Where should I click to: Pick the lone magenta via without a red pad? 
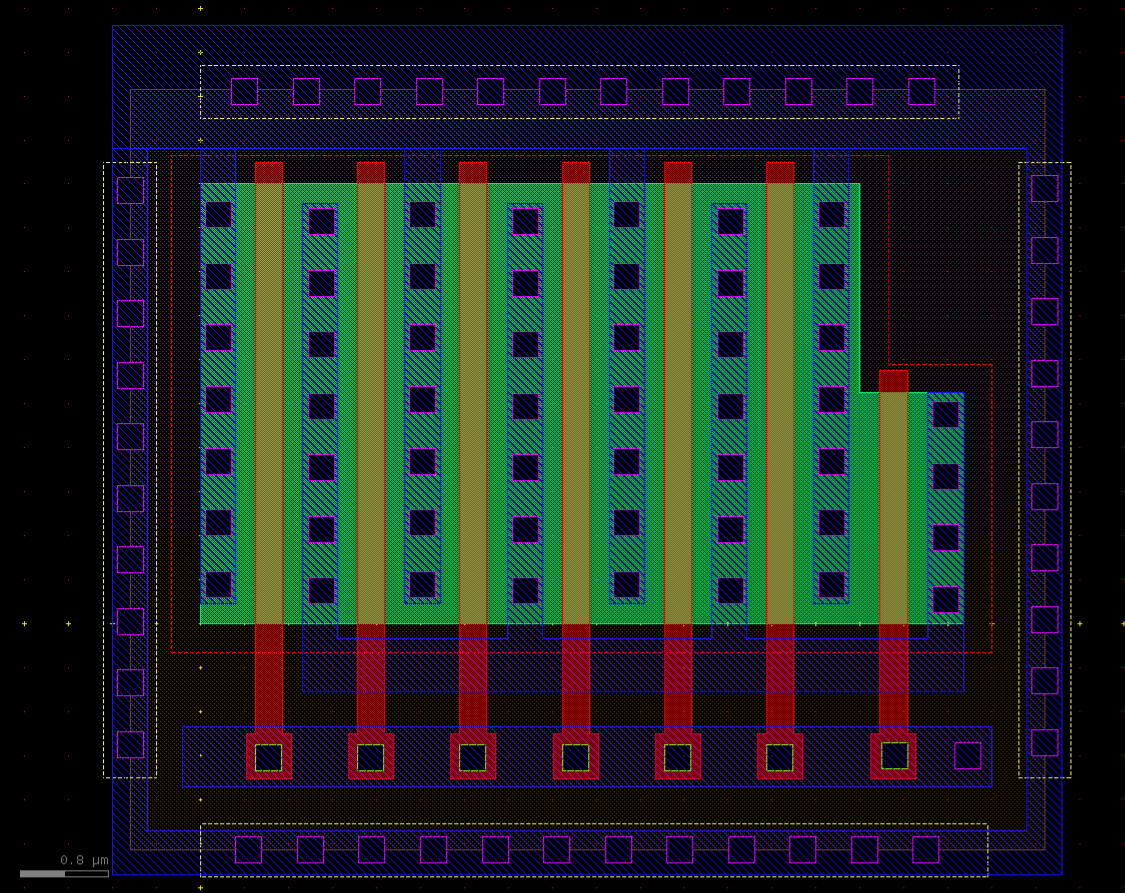967,755
